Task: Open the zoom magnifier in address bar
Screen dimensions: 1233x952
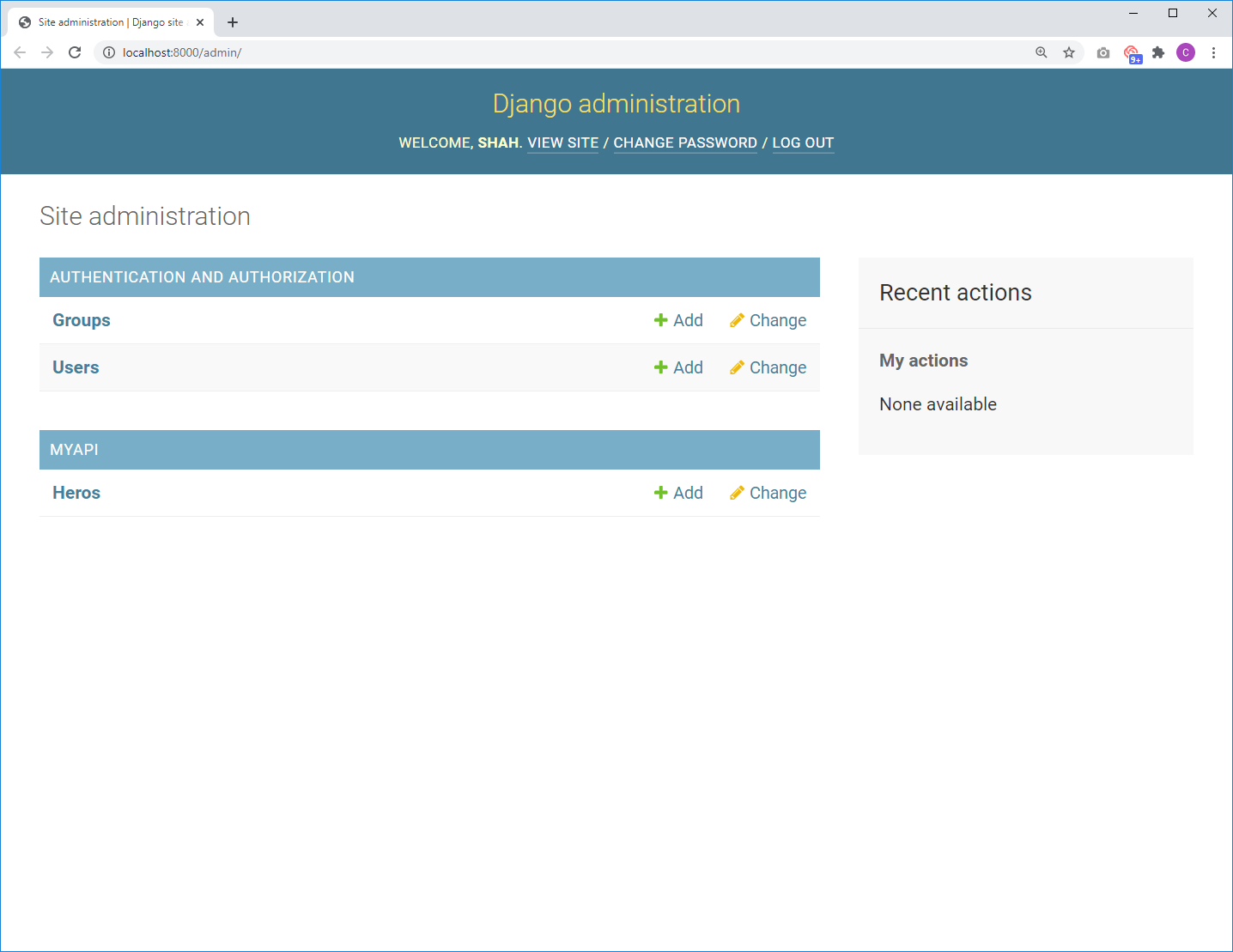Action: pyautogui.click(x=1042, y=52)
